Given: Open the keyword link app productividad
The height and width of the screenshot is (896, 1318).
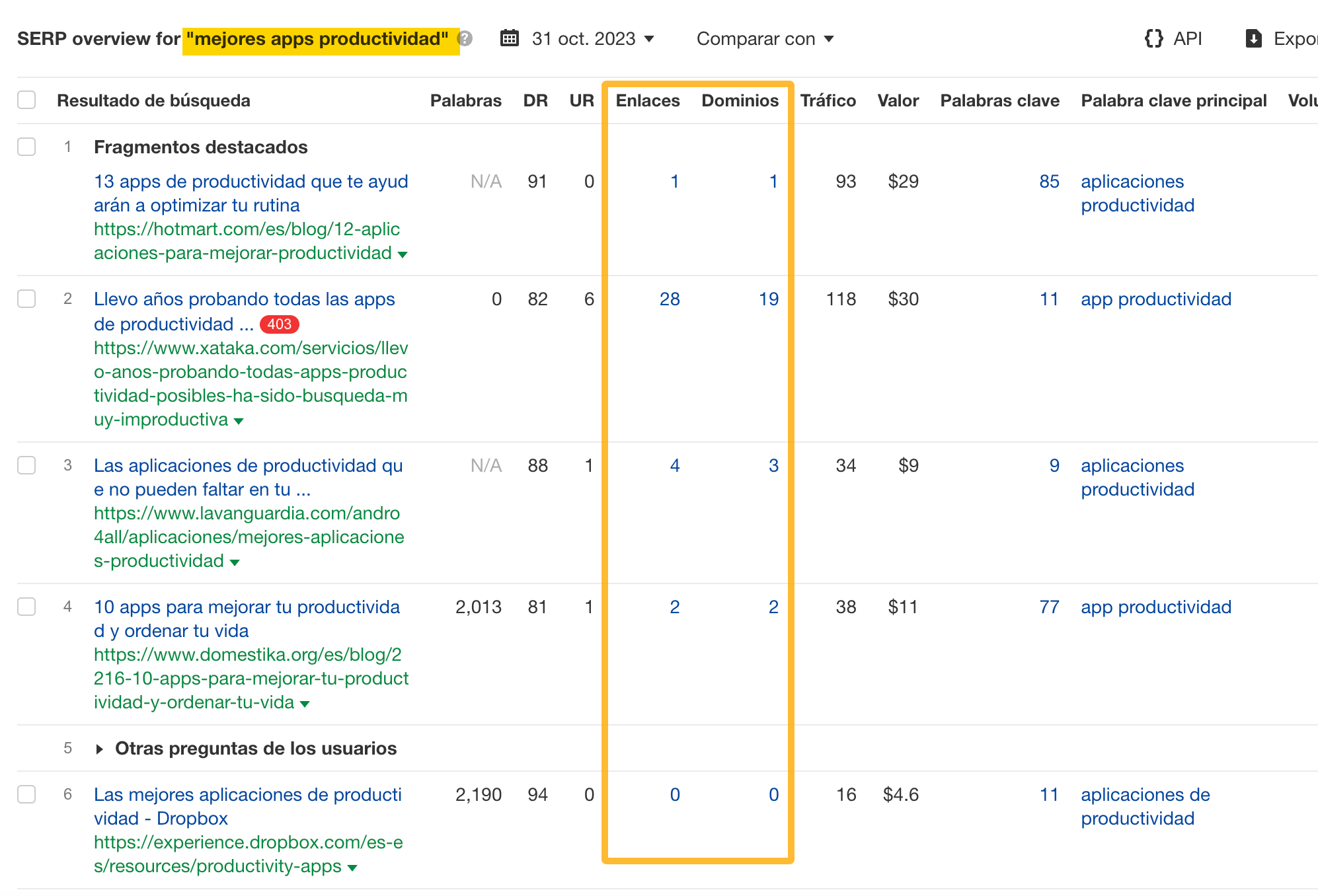Looking at the screenshot, I should pos(1155,299).
